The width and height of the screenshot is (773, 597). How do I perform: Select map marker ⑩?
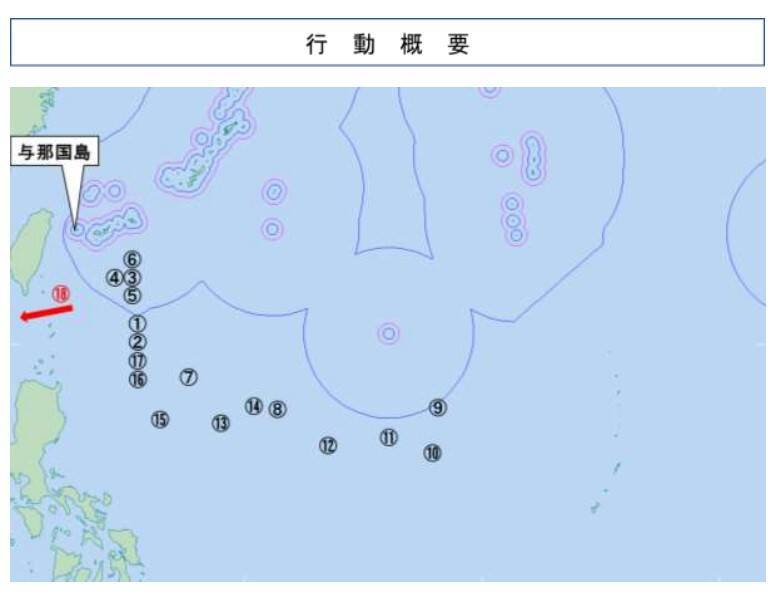432,453
